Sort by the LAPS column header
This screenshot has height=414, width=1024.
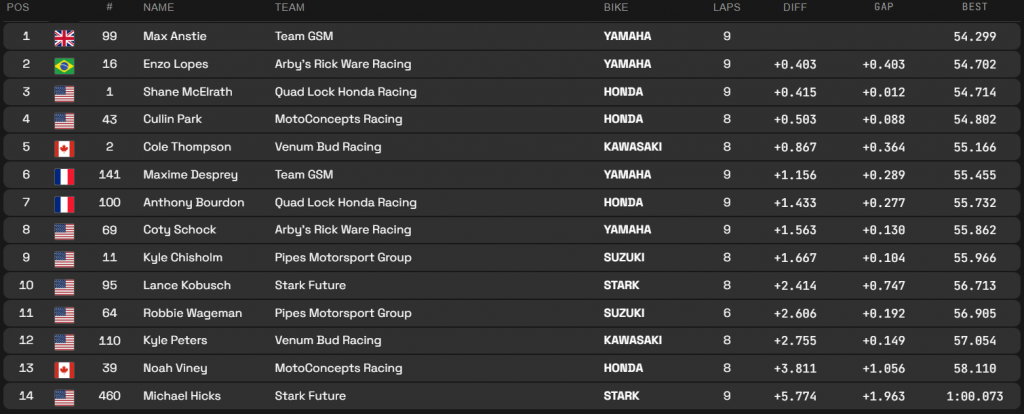(x=726, y=8)
